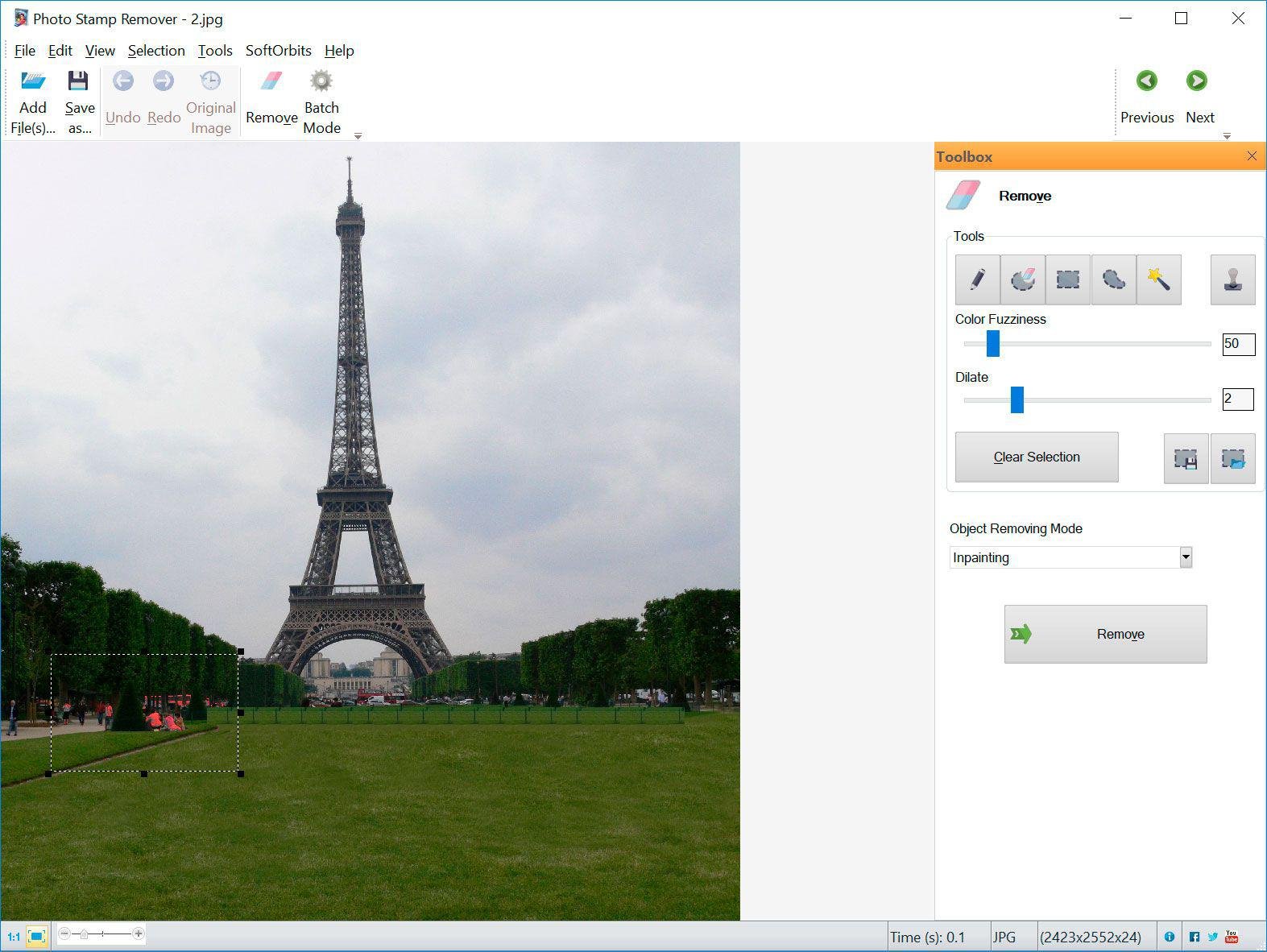1267x952 pixels.
Task: Expand the main toolbar overflow arrow
Action: click(358, 136)
